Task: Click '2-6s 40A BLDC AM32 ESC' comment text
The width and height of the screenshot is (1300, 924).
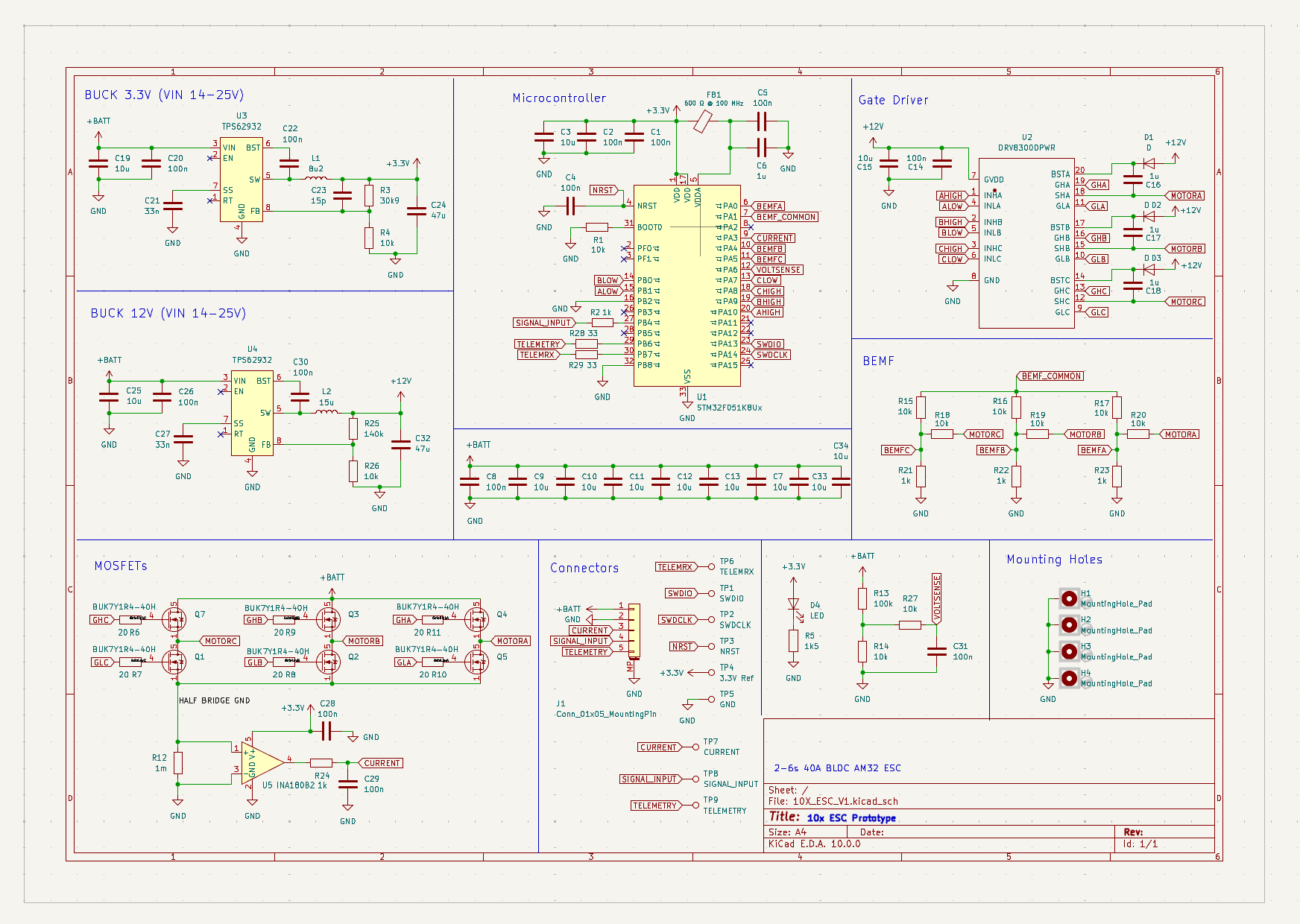Action: point(837,768)
